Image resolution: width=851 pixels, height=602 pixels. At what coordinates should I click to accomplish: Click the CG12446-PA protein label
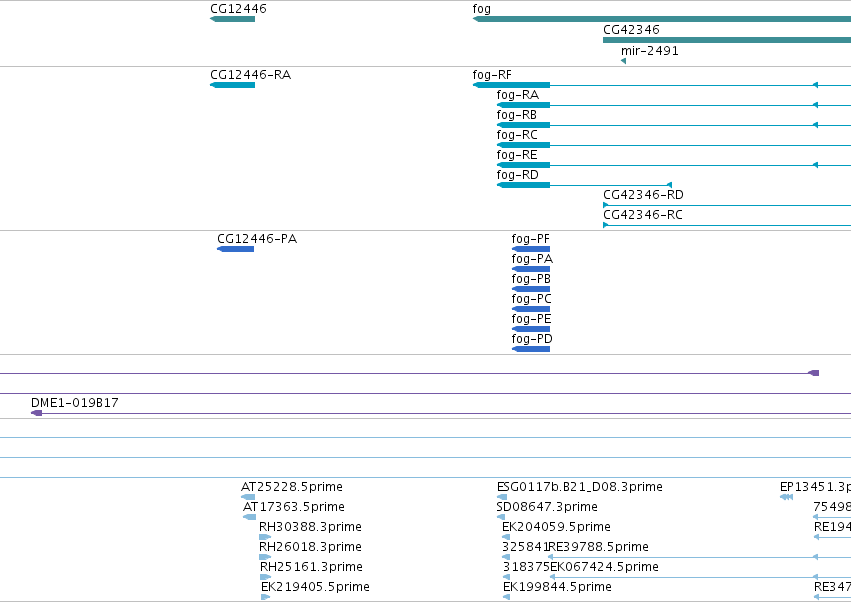(x=257, y=239)
